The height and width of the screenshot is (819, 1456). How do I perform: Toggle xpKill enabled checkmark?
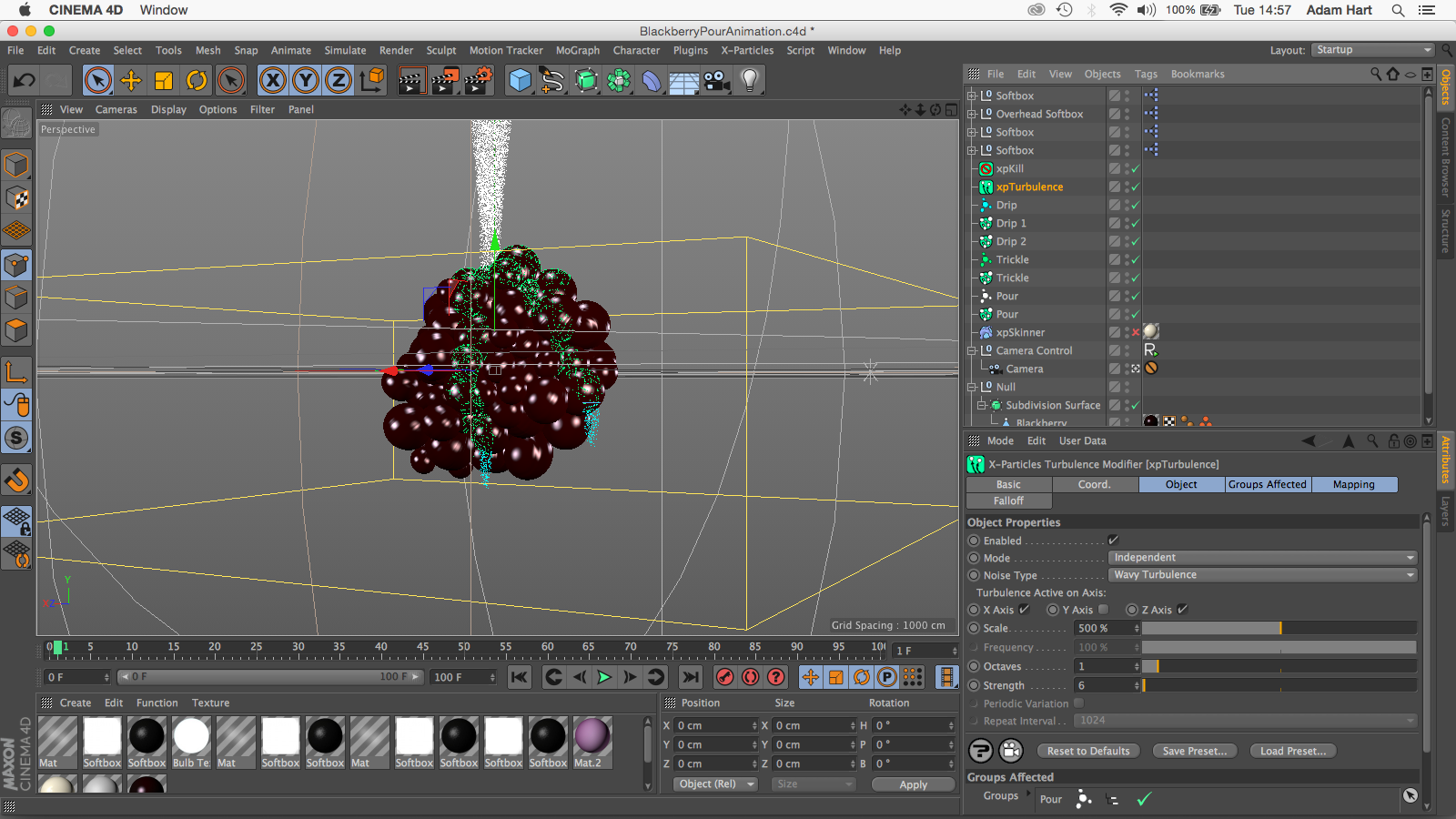coord(1136,168)
